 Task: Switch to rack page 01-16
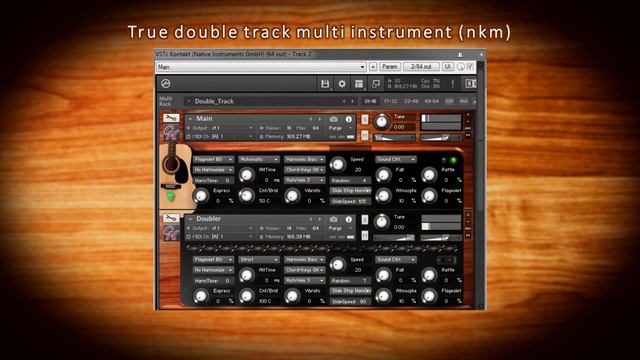click(371, 101)
